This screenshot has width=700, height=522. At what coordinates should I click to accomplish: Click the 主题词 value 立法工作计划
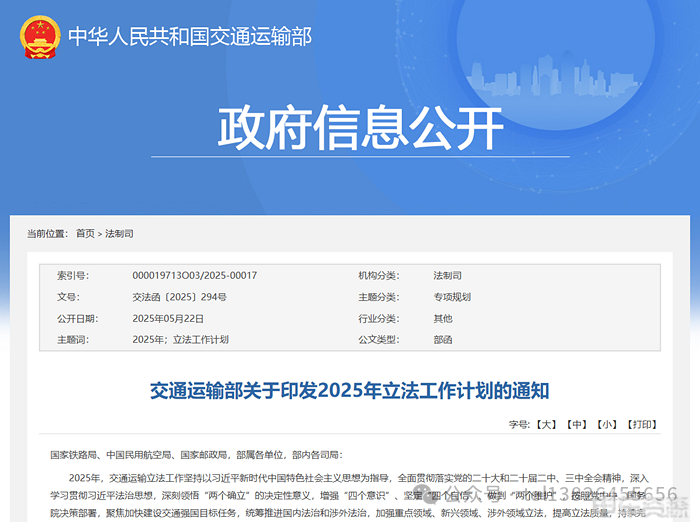coord(201,340)
